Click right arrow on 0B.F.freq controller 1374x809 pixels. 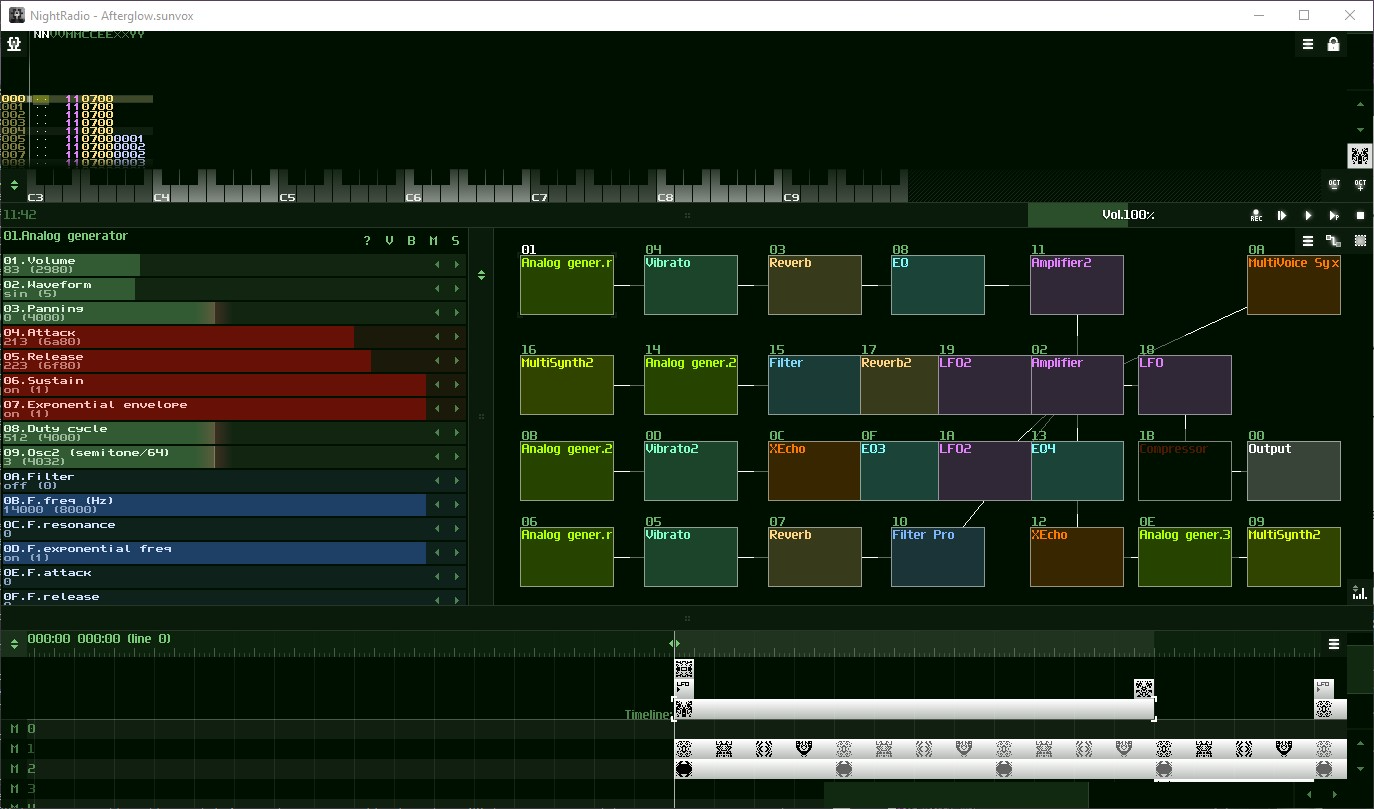[x=457, y=505]
